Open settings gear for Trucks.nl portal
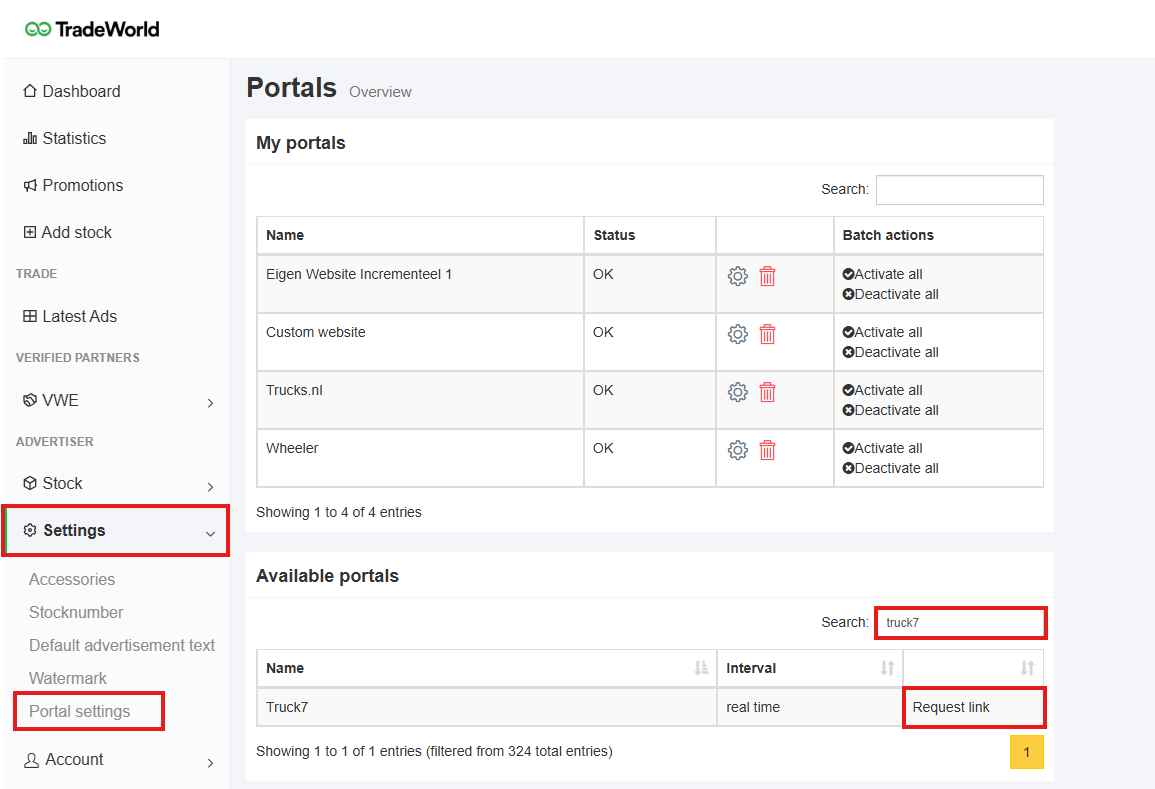This screenshot has height=789, width=1155. (737, 393)
